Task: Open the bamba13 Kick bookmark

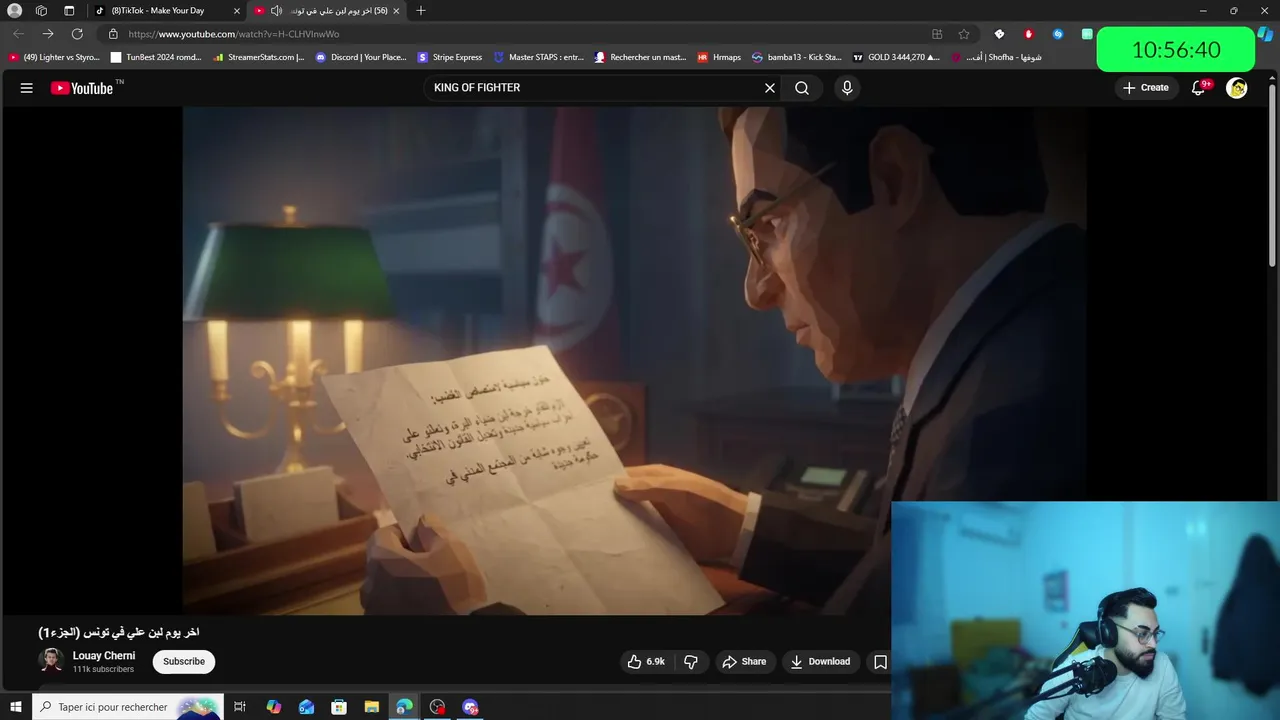Action: [797, 57]
